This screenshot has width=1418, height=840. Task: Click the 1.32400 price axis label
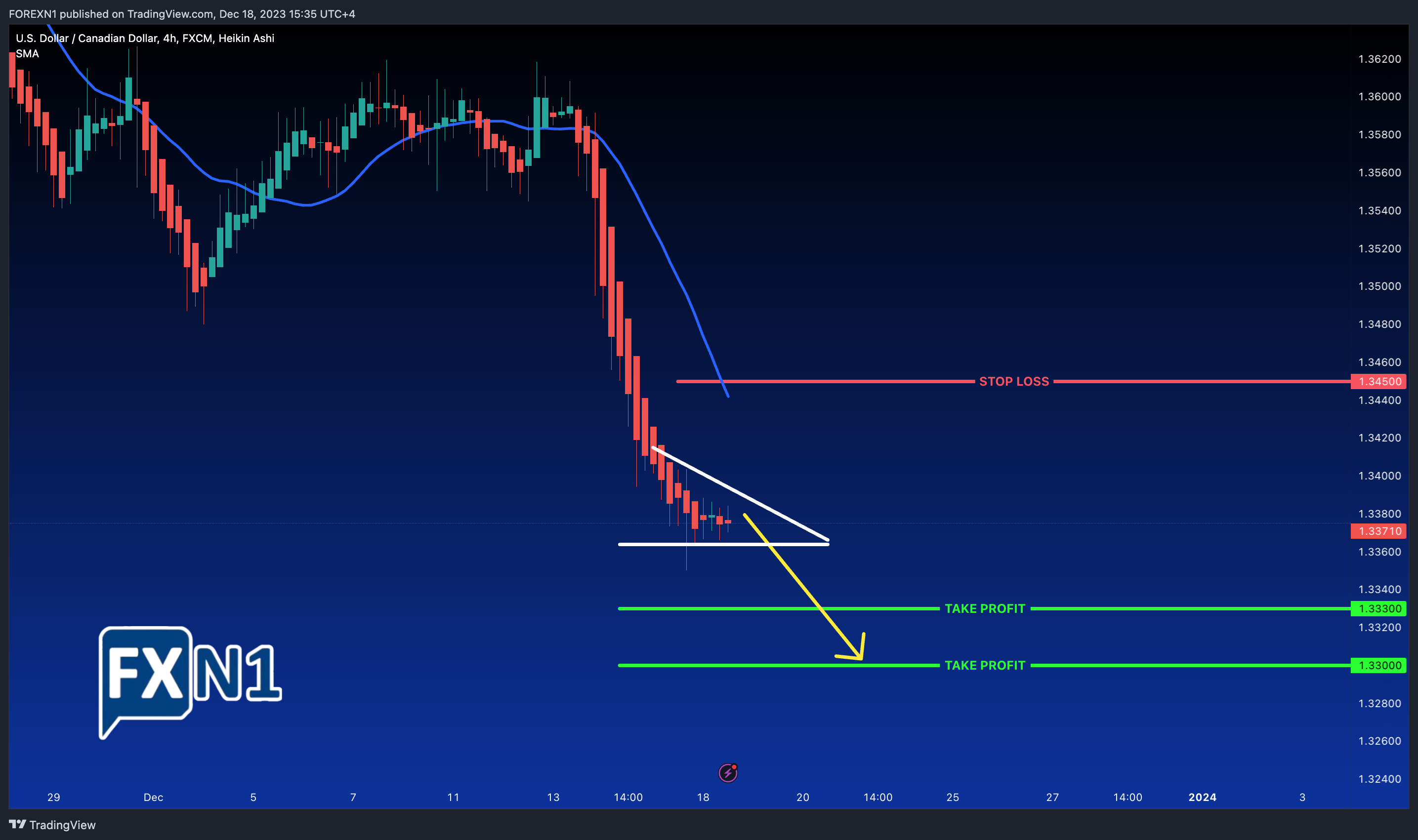point(1379,779)
